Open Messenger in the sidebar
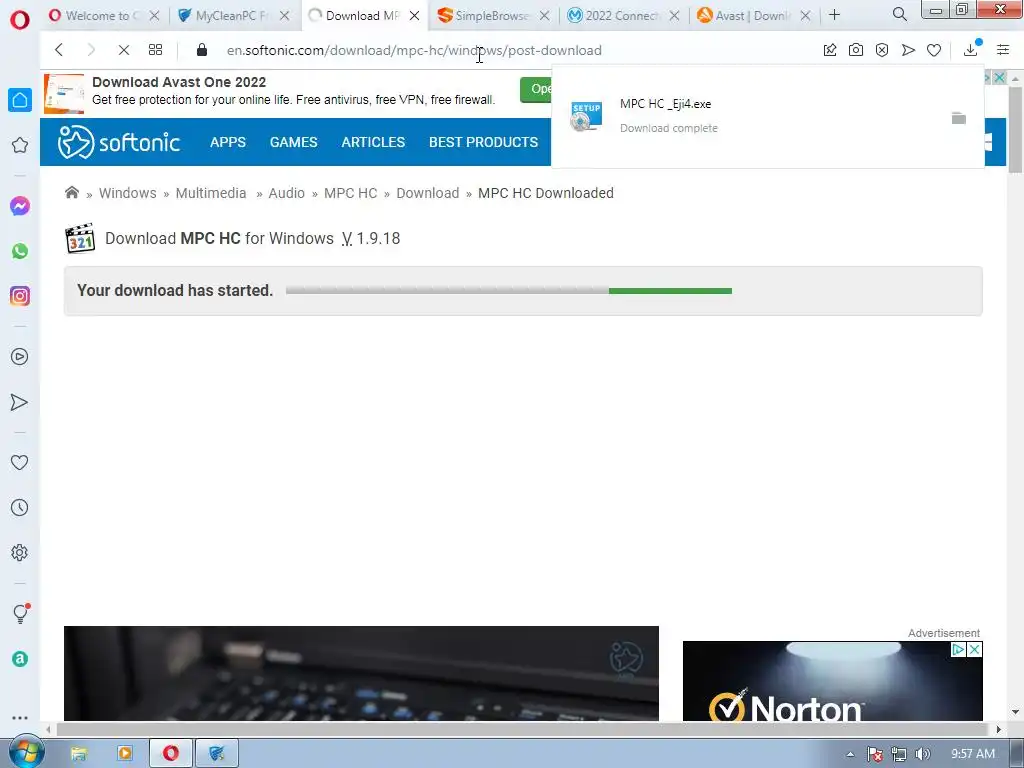 (x=20, y=206)
